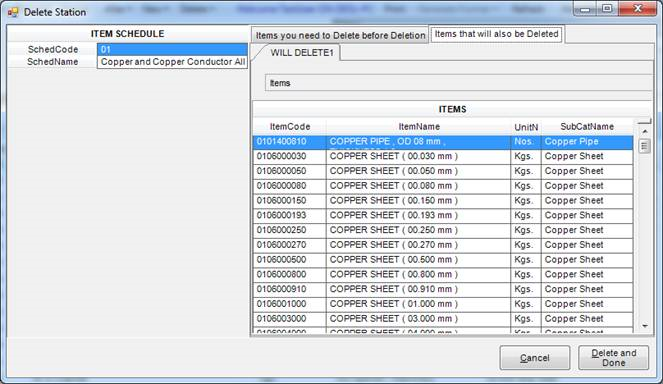
Task: Minimize the Delete Station window
Action: point(585,9)
